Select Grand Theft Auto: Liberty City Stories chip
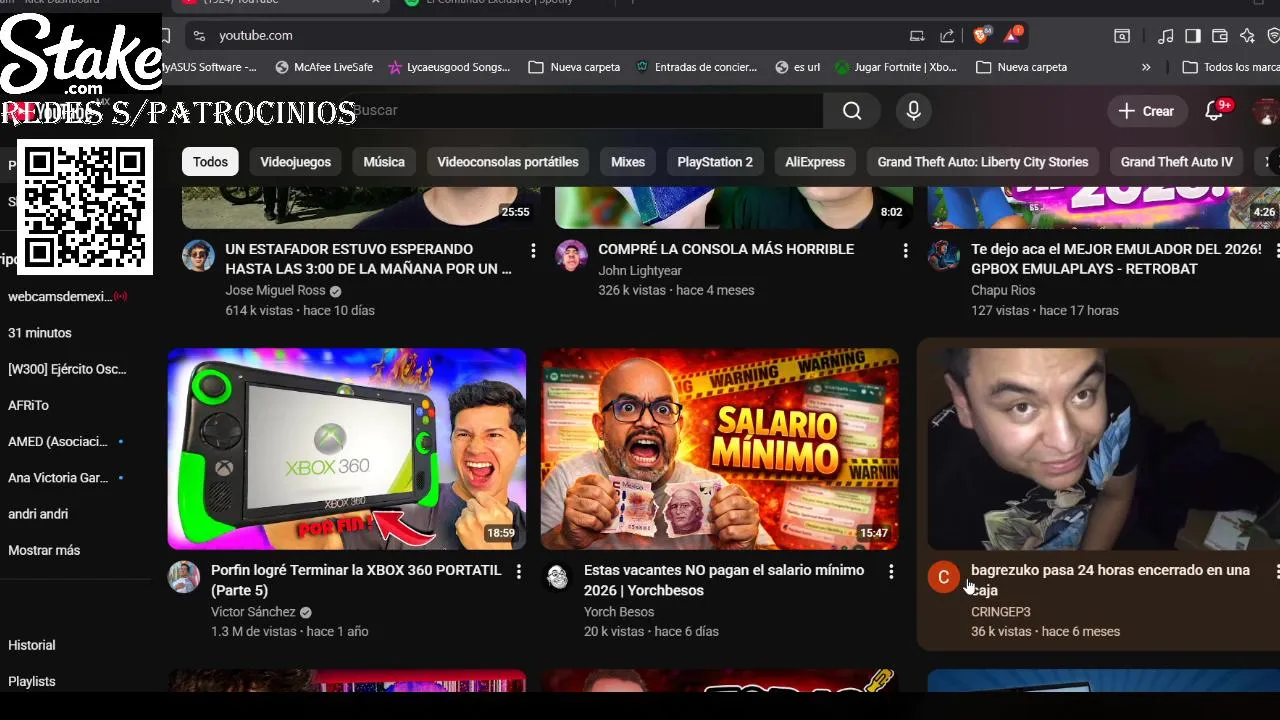Screen dimensions: 1280x720 [x=983, y=162]
